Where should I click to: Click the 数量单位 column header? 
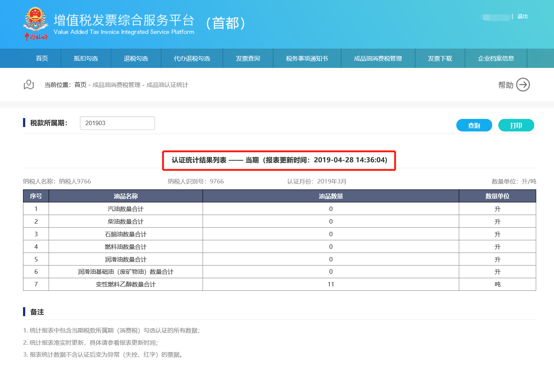497,196
